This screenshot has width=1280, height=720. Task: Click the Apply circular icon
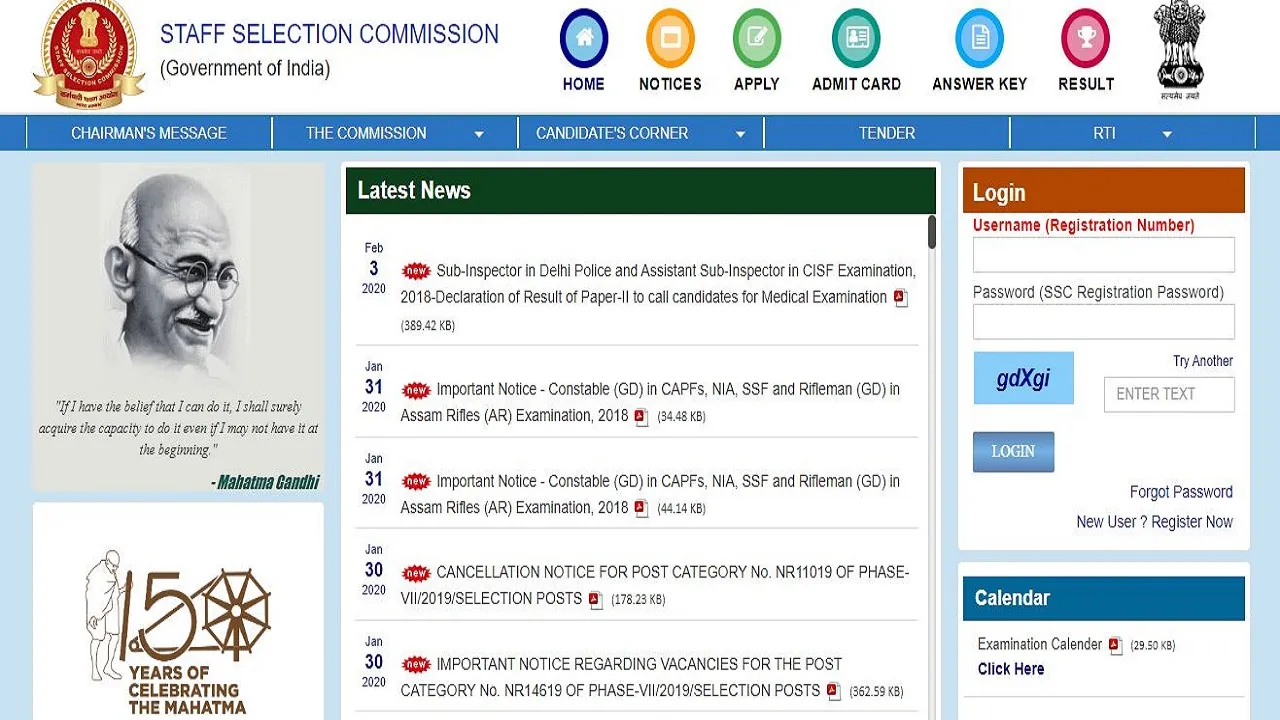point(757,39)
